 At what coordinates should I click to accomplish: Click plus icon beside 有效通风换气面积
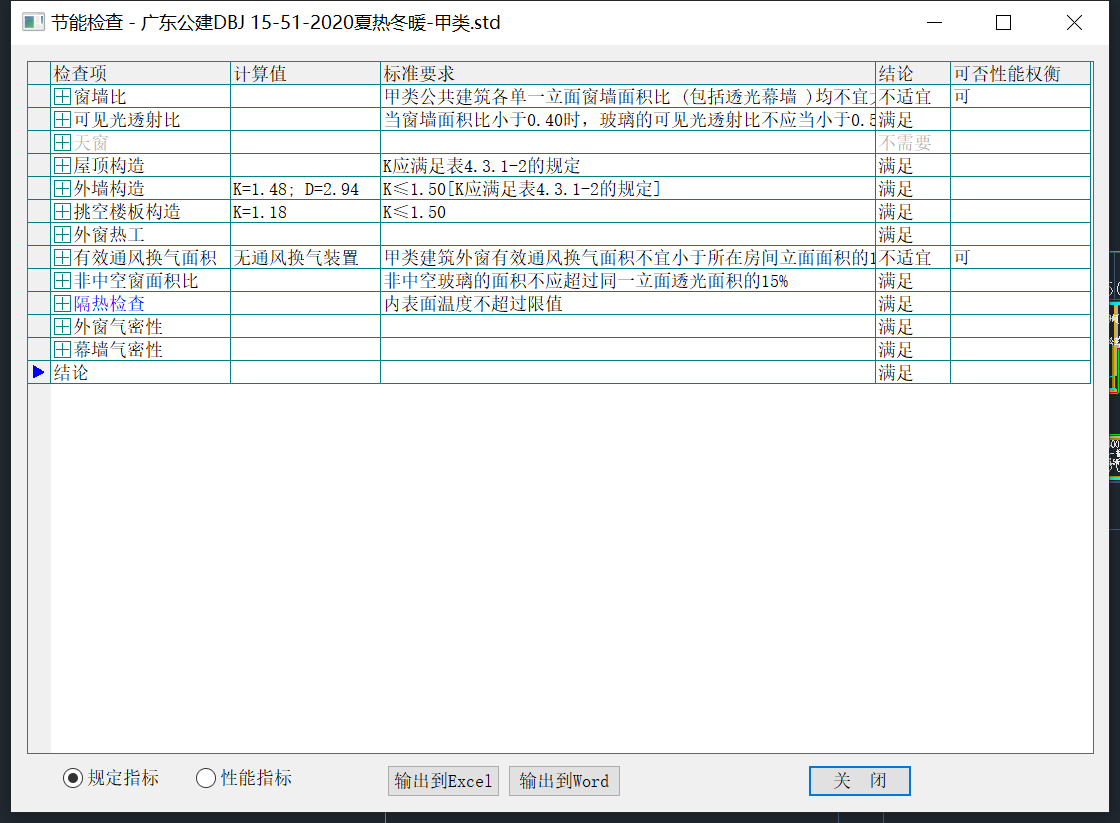pyautogui.click(x=62, y=258)
